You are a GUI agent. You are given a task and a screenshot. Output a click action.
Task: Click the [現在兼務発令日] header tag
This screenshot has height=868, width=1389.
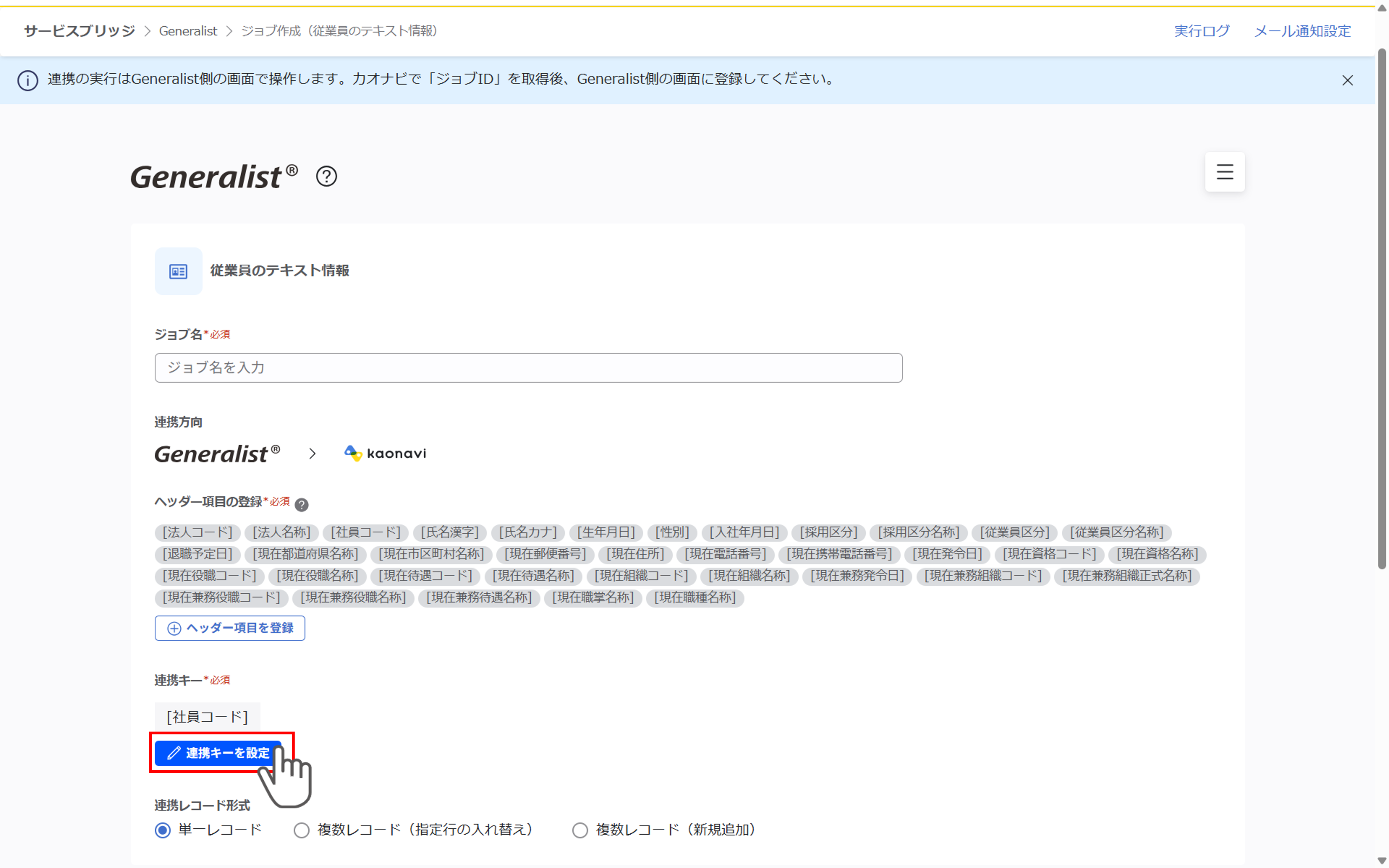pyautogui.click(x=858, y=576)
